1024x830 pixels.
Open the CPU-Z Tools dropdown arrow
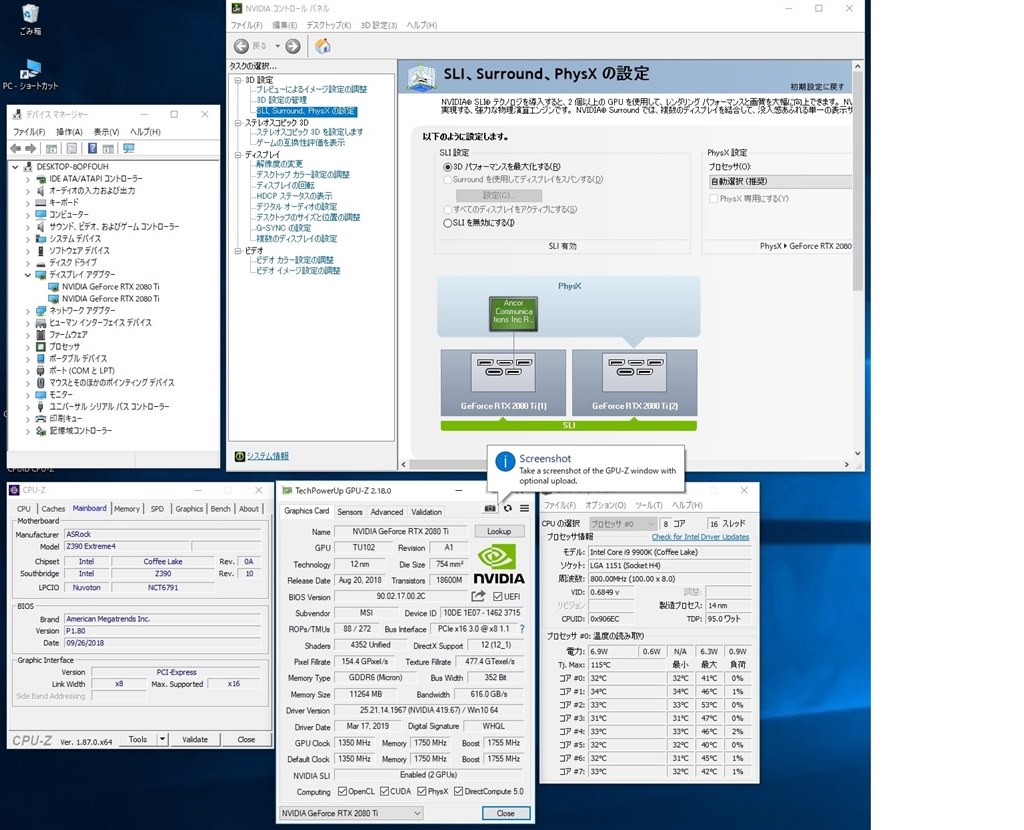click(163, 739)
